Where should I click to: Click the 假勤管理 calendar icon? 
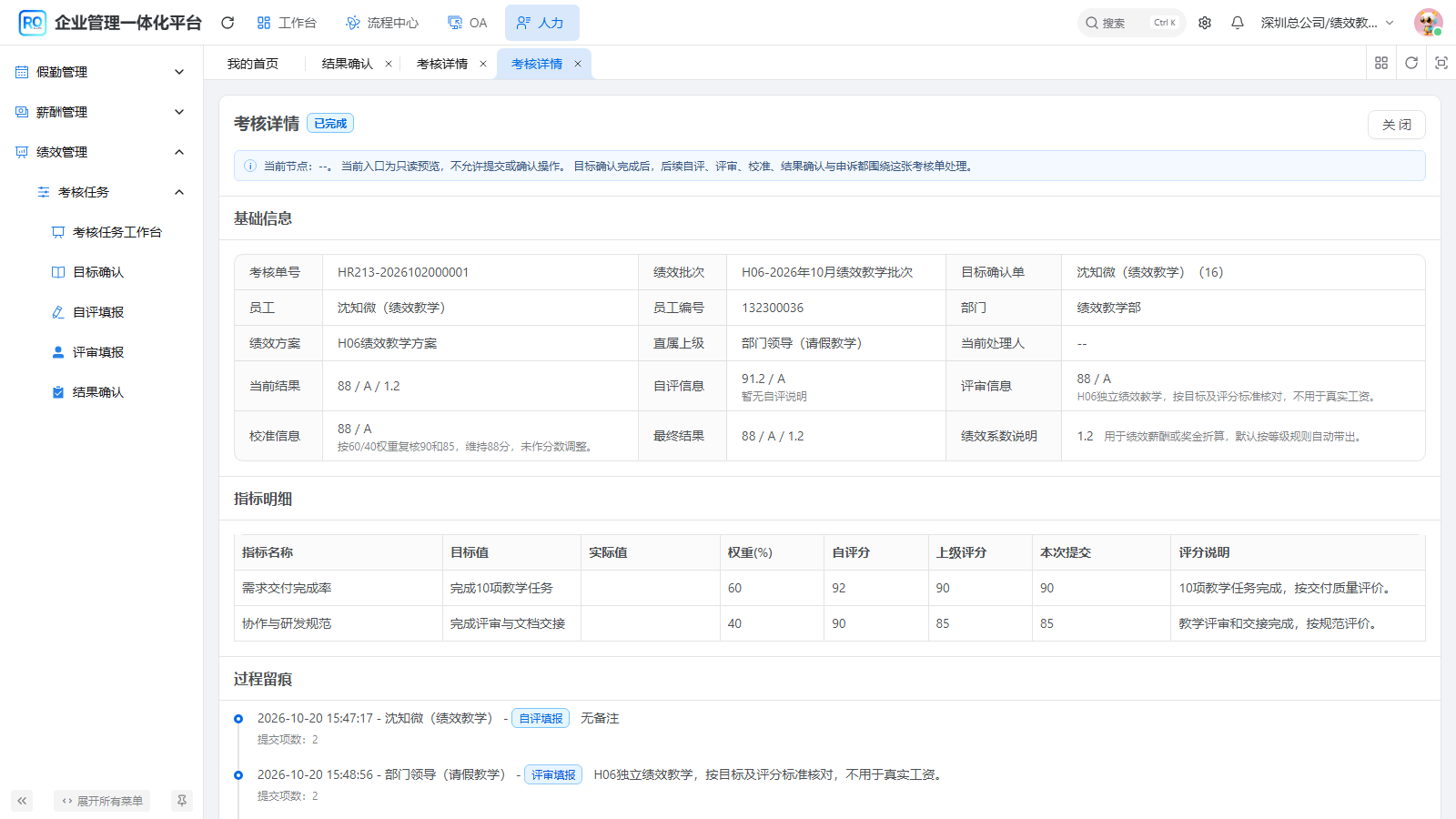point(22,72)
